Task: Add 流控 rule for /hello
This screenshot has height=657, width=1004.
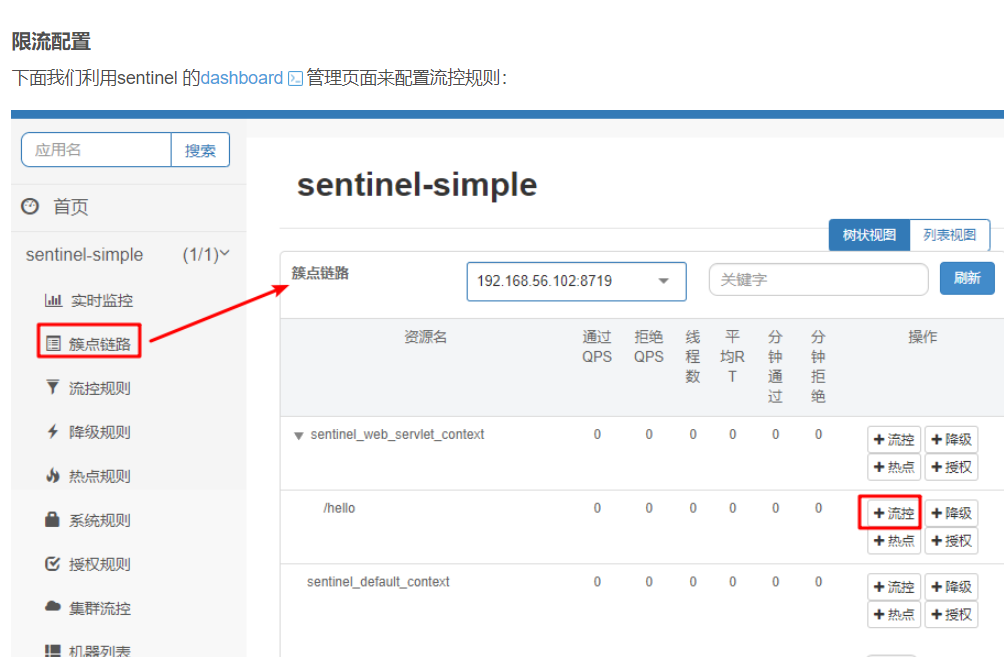Action: pyautogui.click(x=895, y=513)
